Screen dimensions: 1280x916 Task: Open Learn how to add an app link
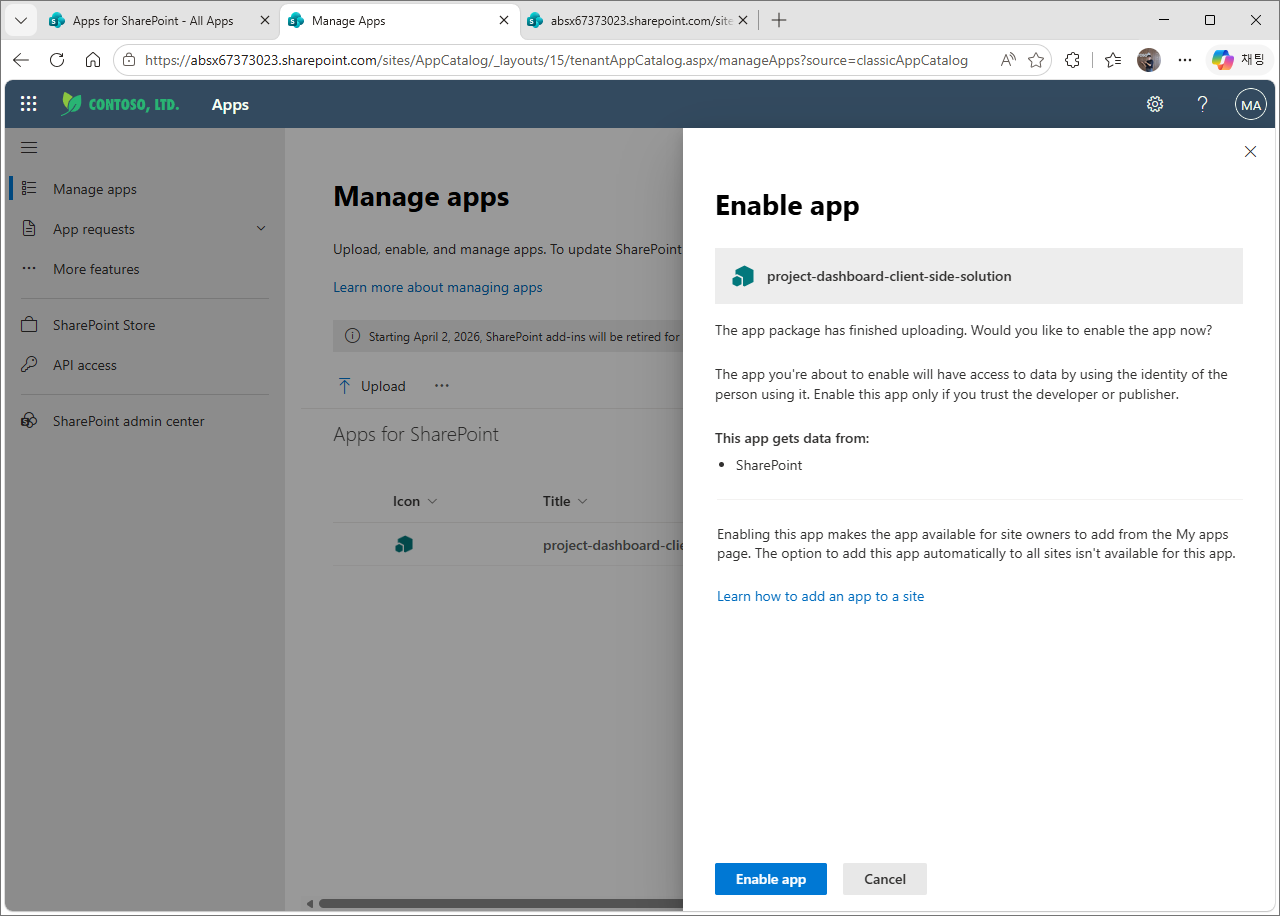821,596
